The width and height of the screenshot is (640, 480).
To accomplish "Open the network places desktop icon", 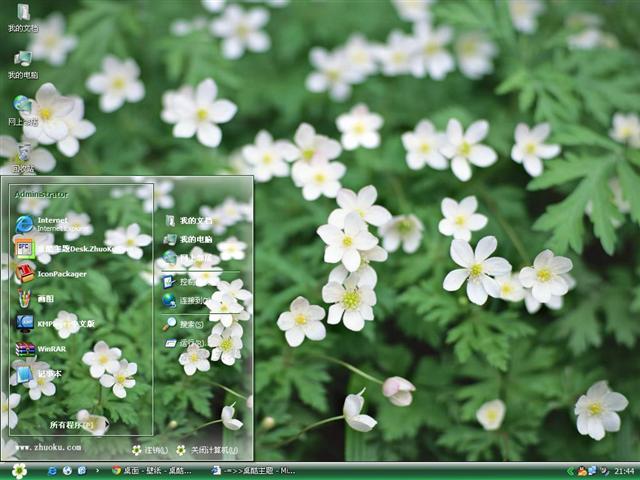I will 23,111.
